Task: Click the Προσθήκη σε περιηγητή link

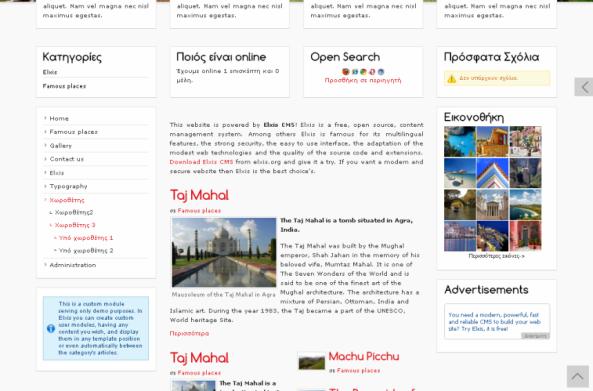Action: click(363, 81)
